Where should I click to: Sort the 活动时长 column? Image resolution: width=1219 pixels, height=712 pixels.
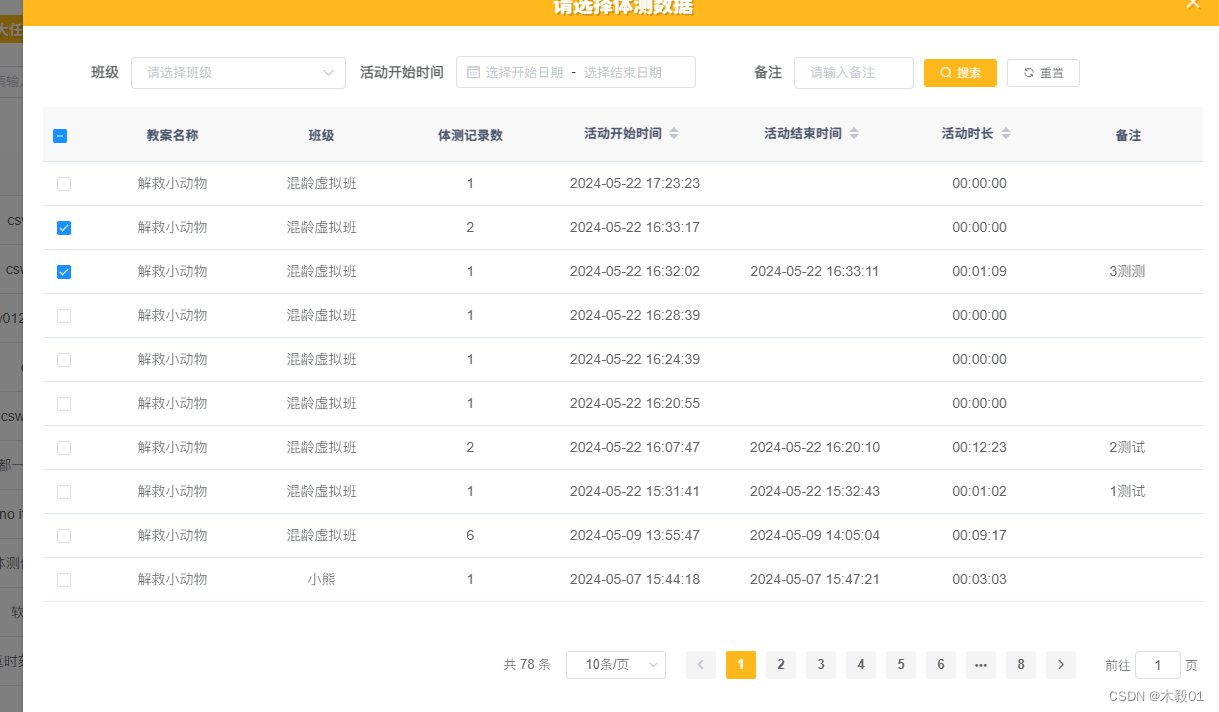(x=1006, y=132)
